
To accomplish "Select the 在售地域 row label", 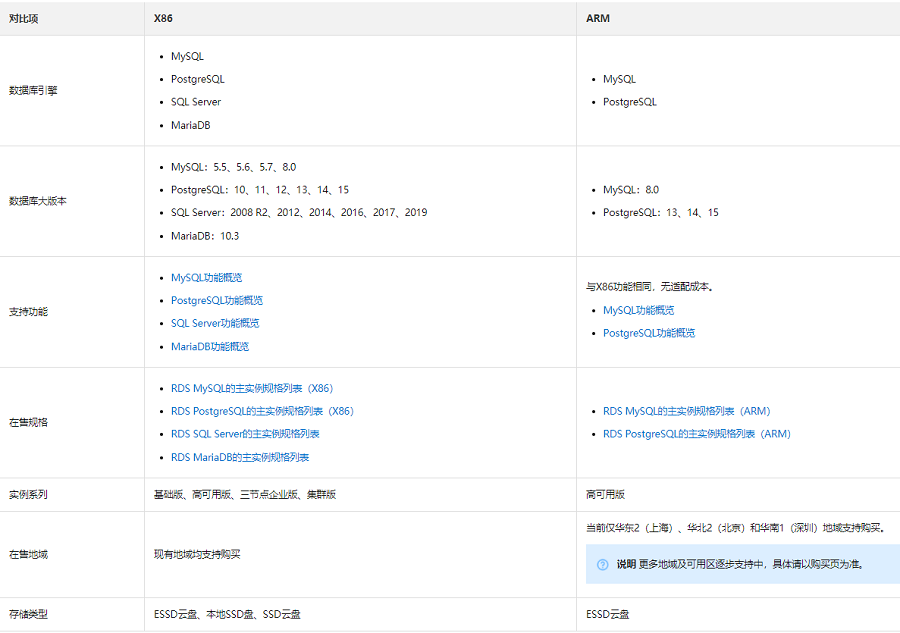I will (x=28, y=555).
